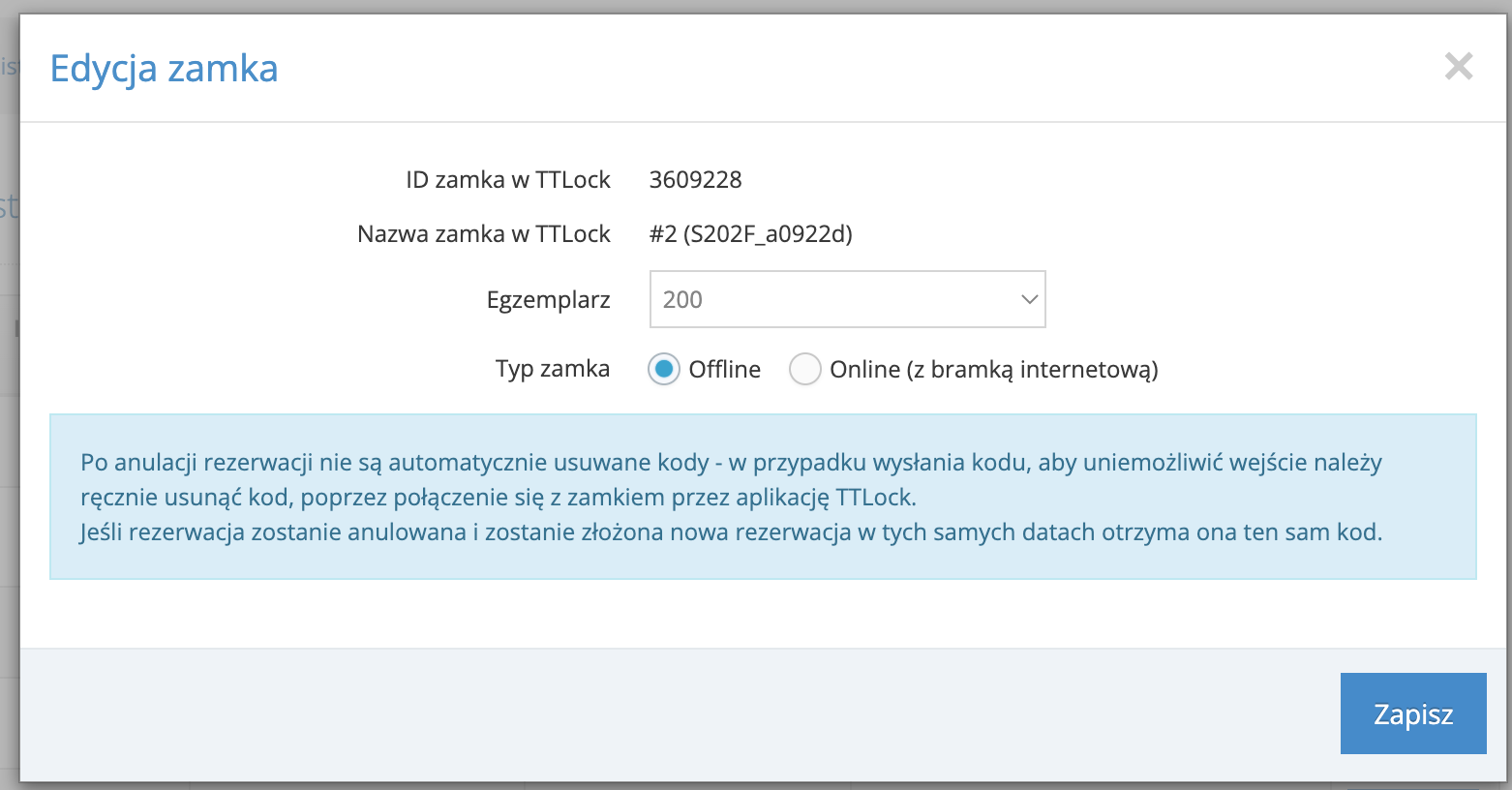Click the ID zamka w TTLock label
The image size is (1512, 790).
click(x=507, y=179)
